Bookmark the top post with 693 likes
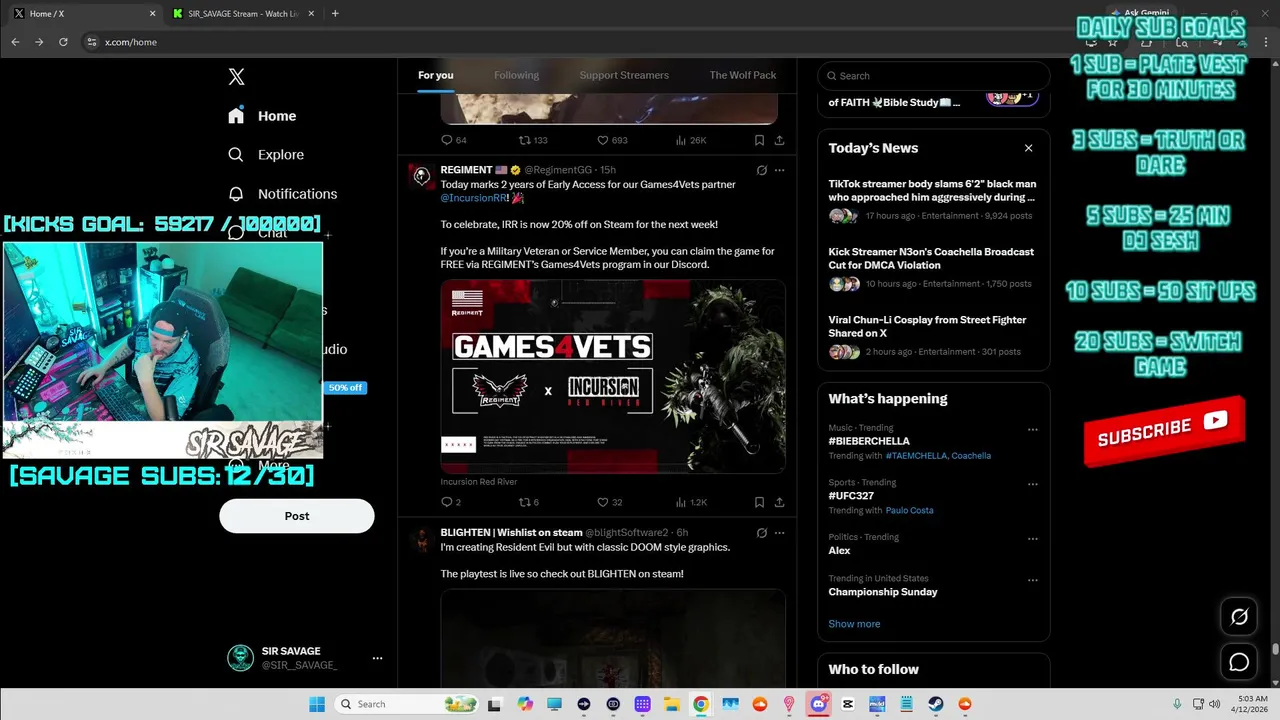This screenshot has height=720, width=1280. click(760, 140)
